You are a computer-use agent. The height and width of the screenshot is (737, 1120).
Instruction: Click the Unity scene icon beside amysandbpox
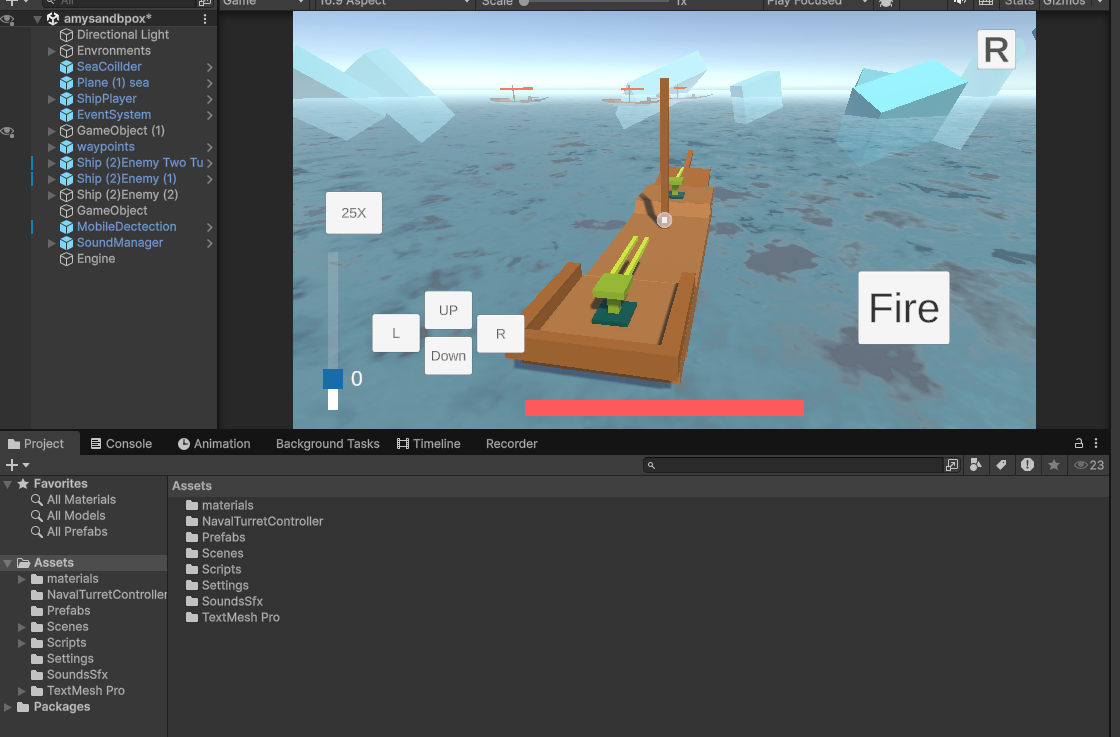click(x=53, y=19)
